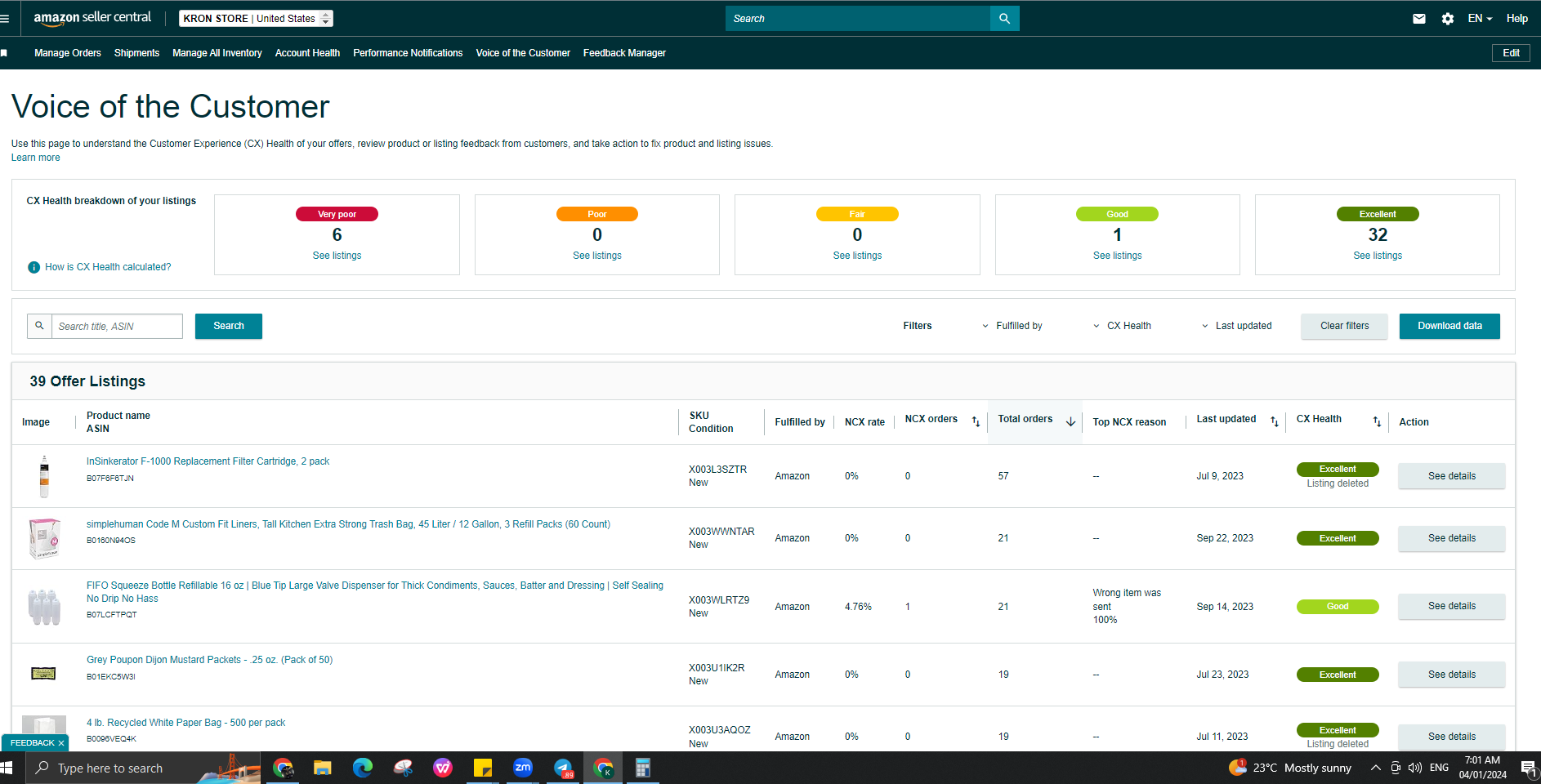Click the Windows taskbar search box
Image resolution: width=1541 pixels, height=784 pixels.
coord(143,768)
